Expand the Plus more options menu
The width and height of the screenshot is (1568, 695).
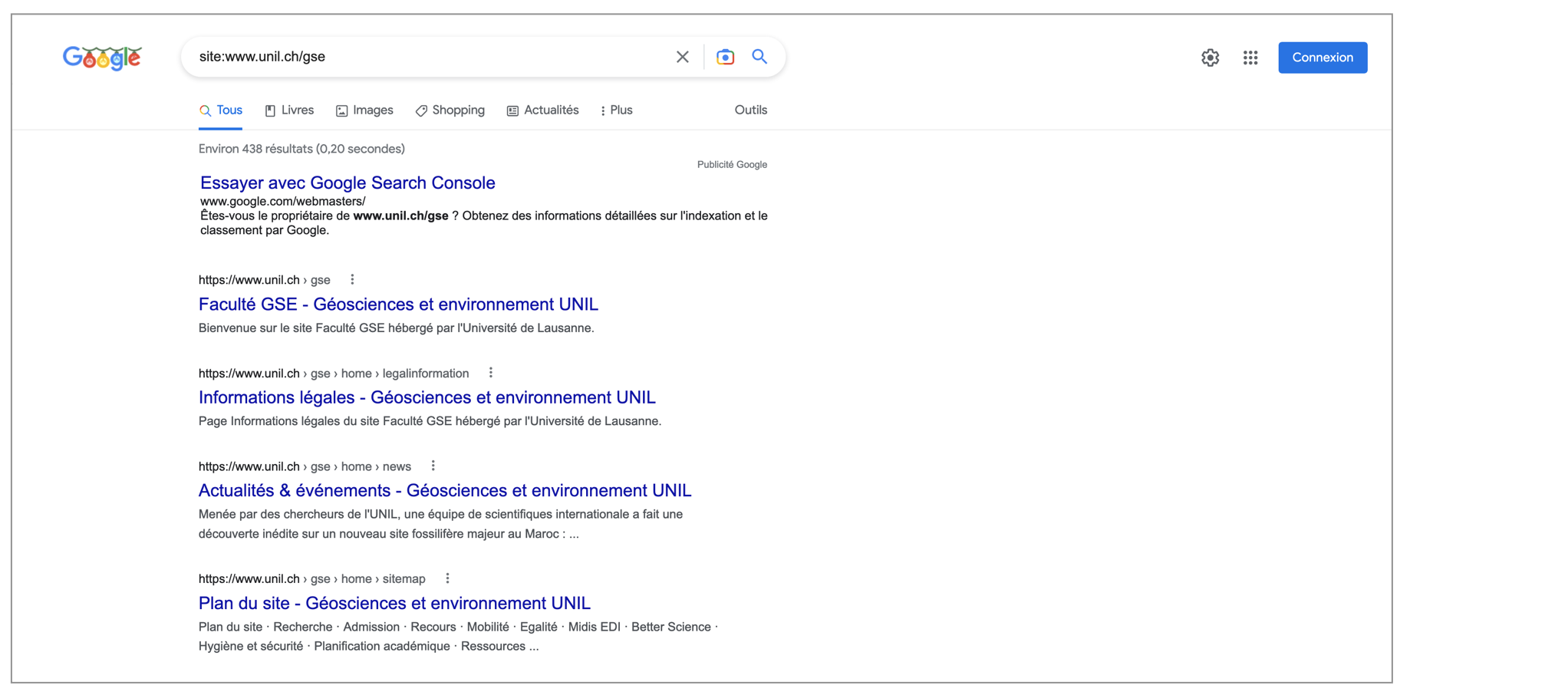(x=616, y=110)
